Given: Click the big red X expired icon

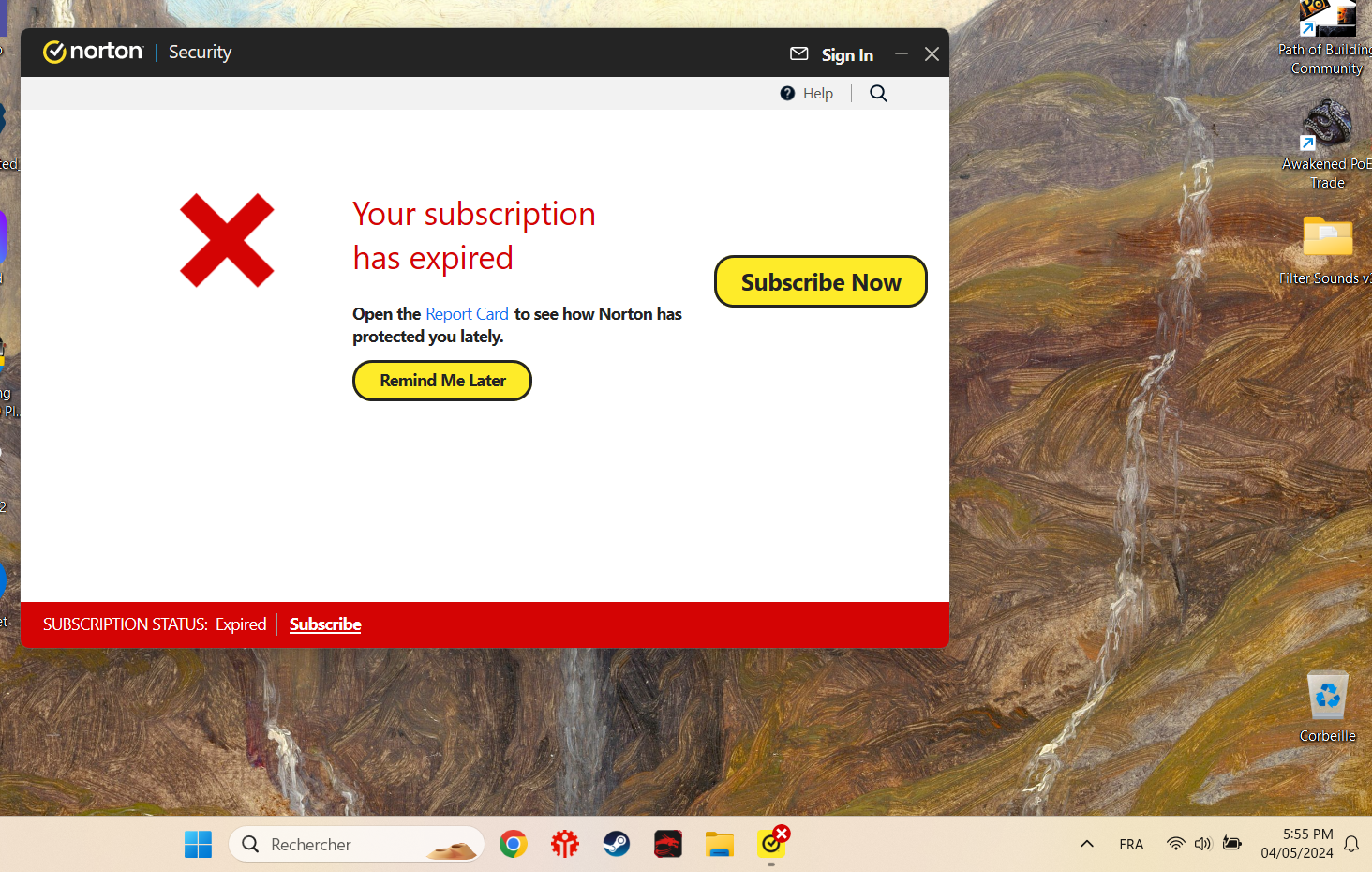Looking at the screenshot, I should [227, 240].
